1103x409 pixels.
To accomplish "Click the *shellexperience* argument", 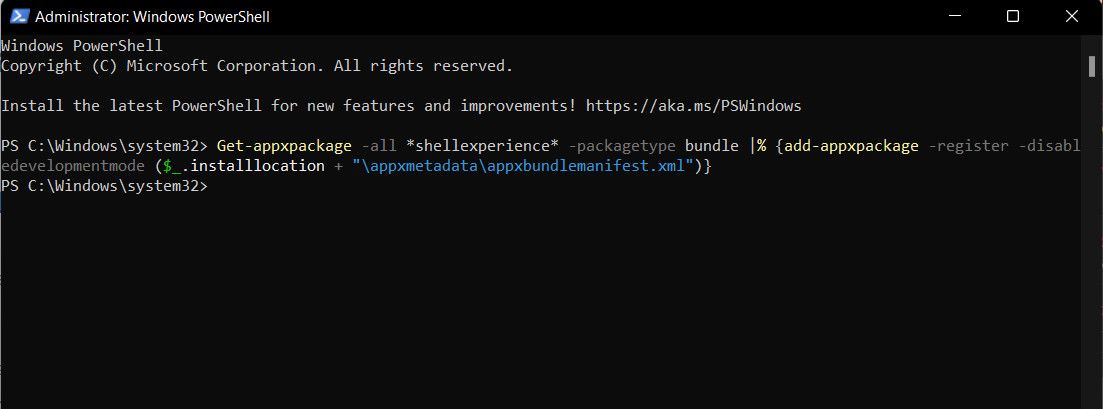I will coord(482,146).
